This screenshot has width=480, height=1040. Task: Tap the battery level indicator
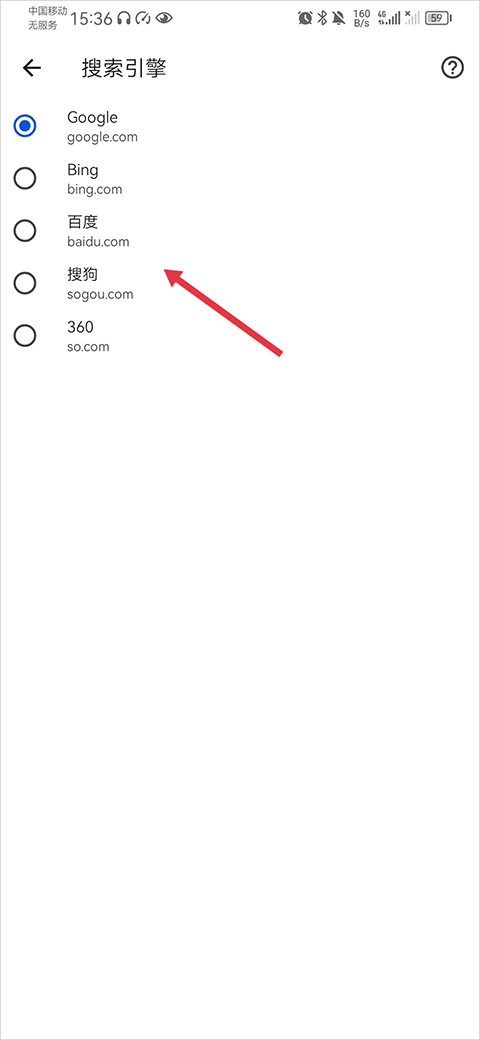(x=438, y=18)
